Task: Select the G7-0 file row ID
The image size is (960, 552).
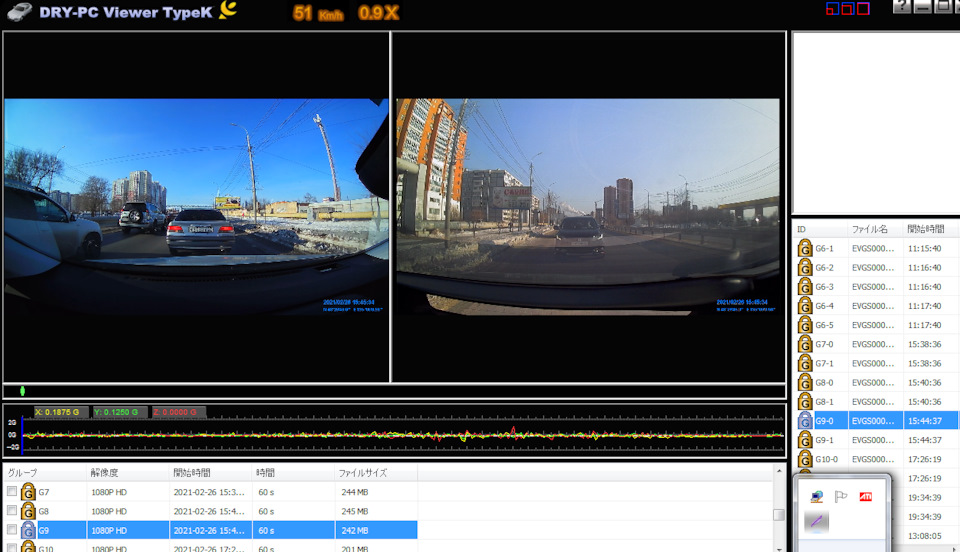Action: 824,344
